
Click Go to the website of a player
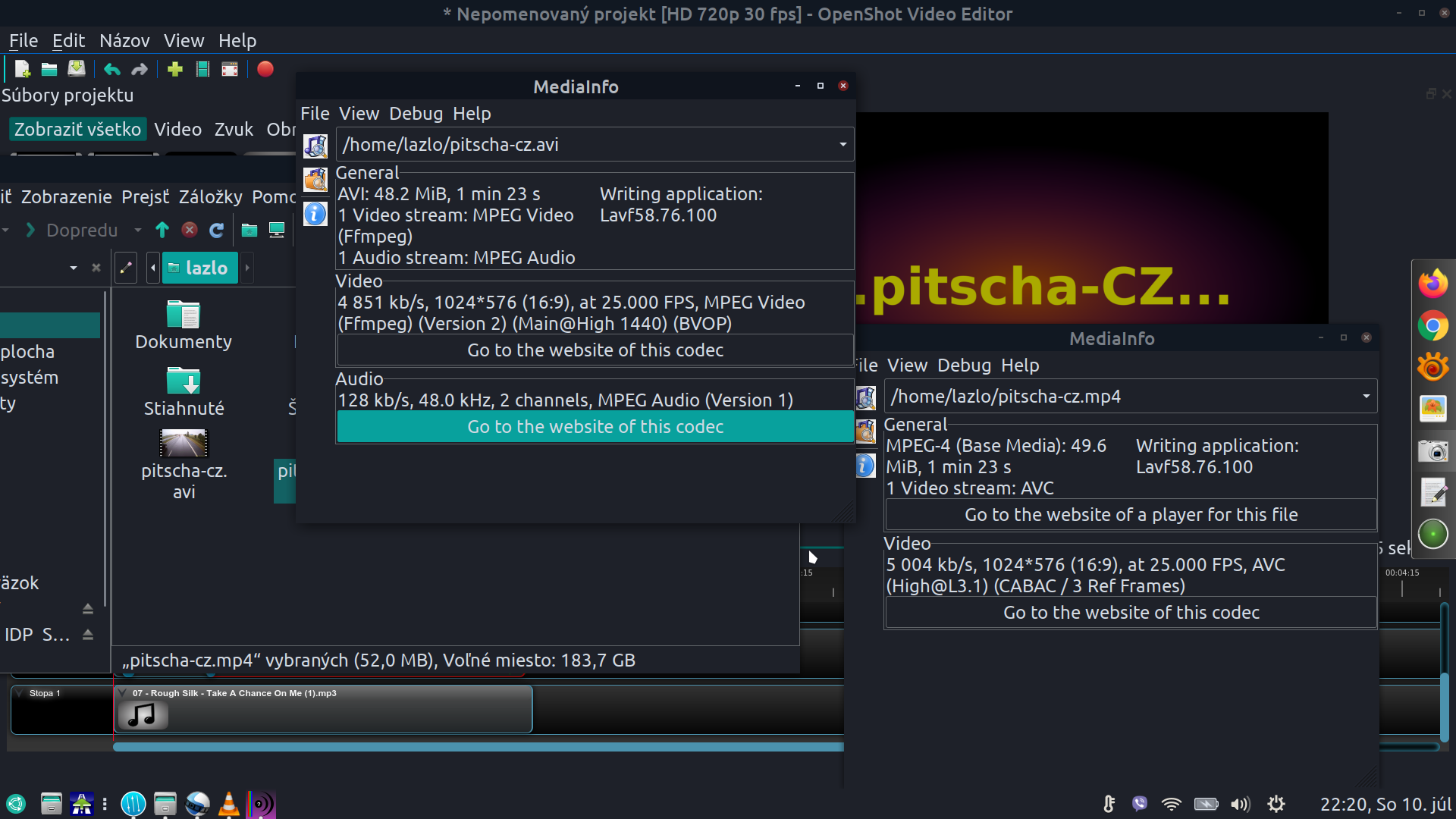1130,515
